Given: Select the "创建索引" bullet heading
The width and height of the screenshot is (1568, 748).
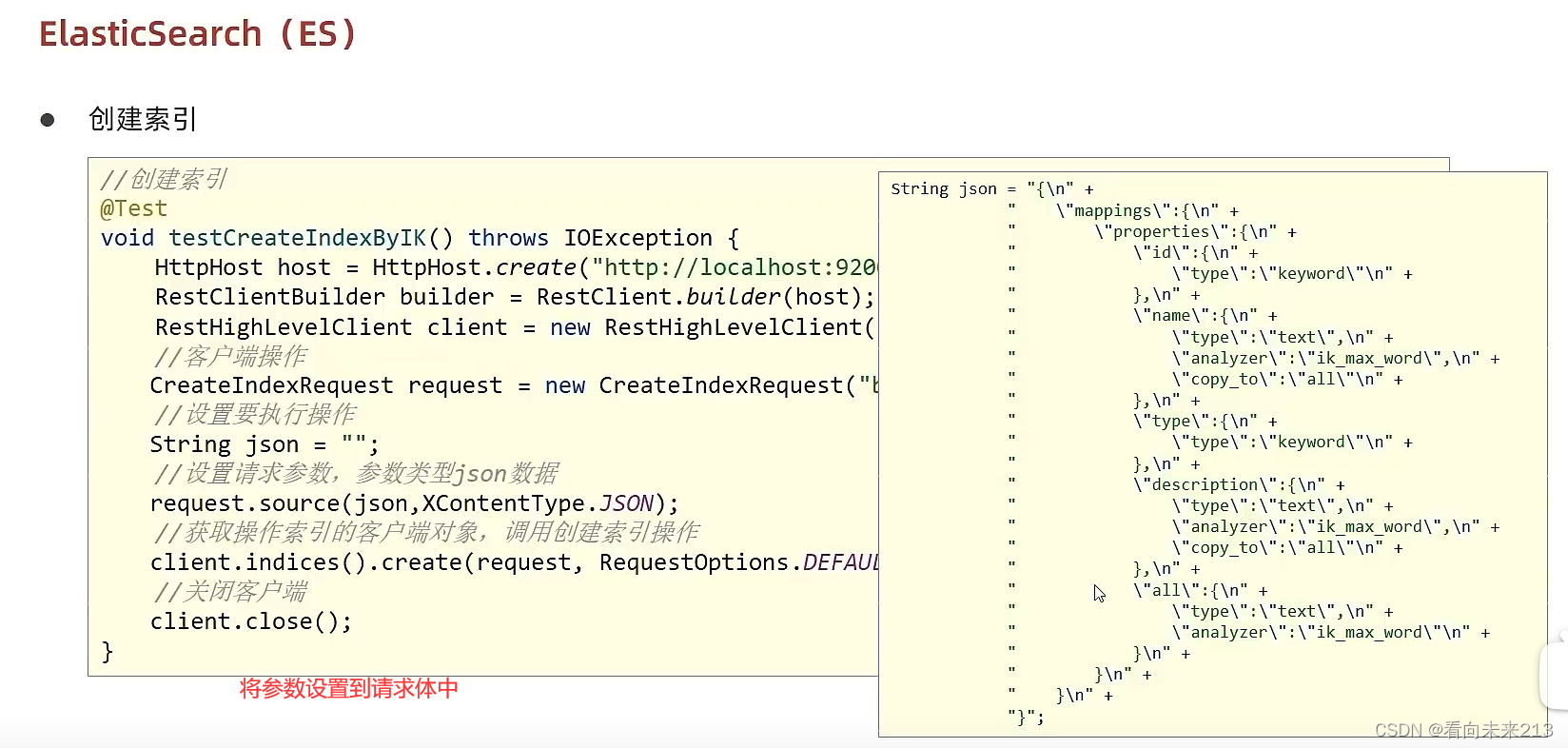Looking at the screenshot, I should tap(143, 119).
